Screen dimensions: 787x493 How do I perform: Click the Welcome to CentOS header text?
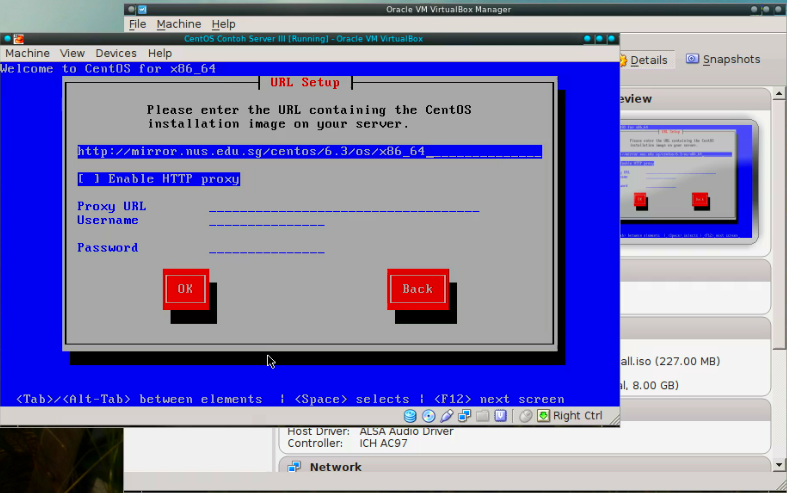coord(108,69)
